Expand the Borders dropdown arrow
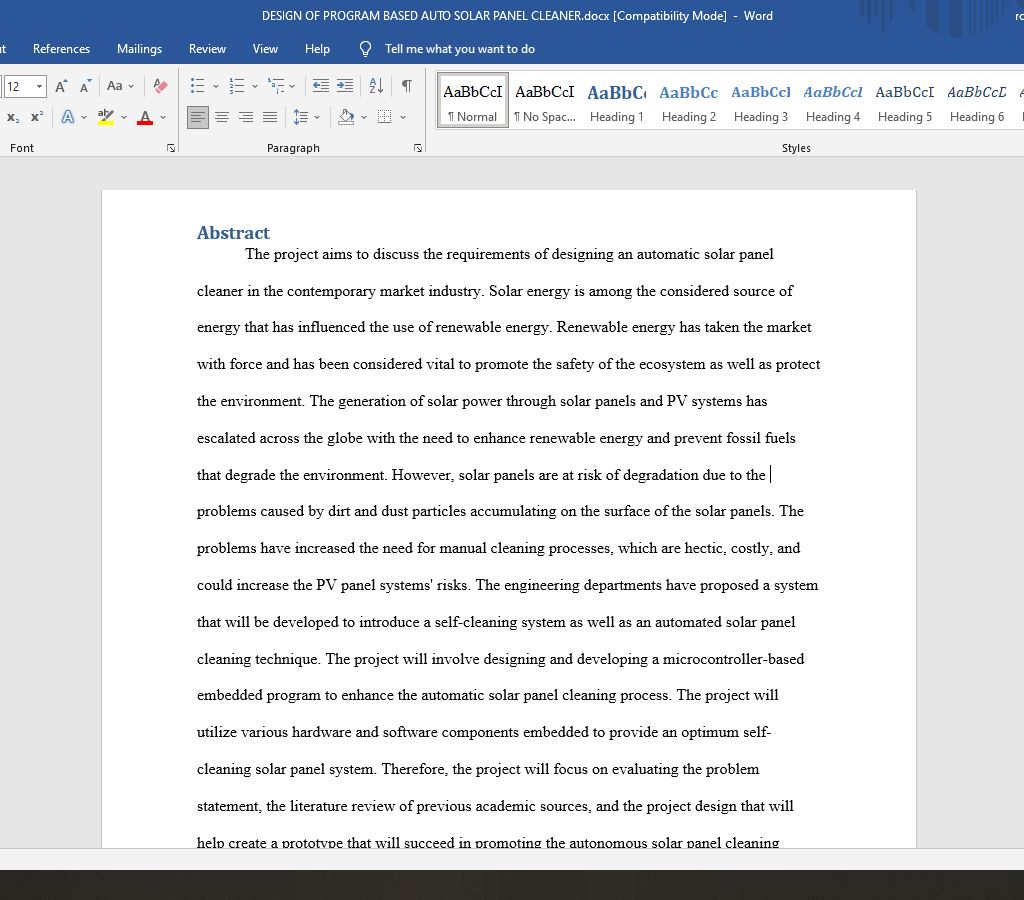This screenshot has height=900, width=1024. click(403, 118)
